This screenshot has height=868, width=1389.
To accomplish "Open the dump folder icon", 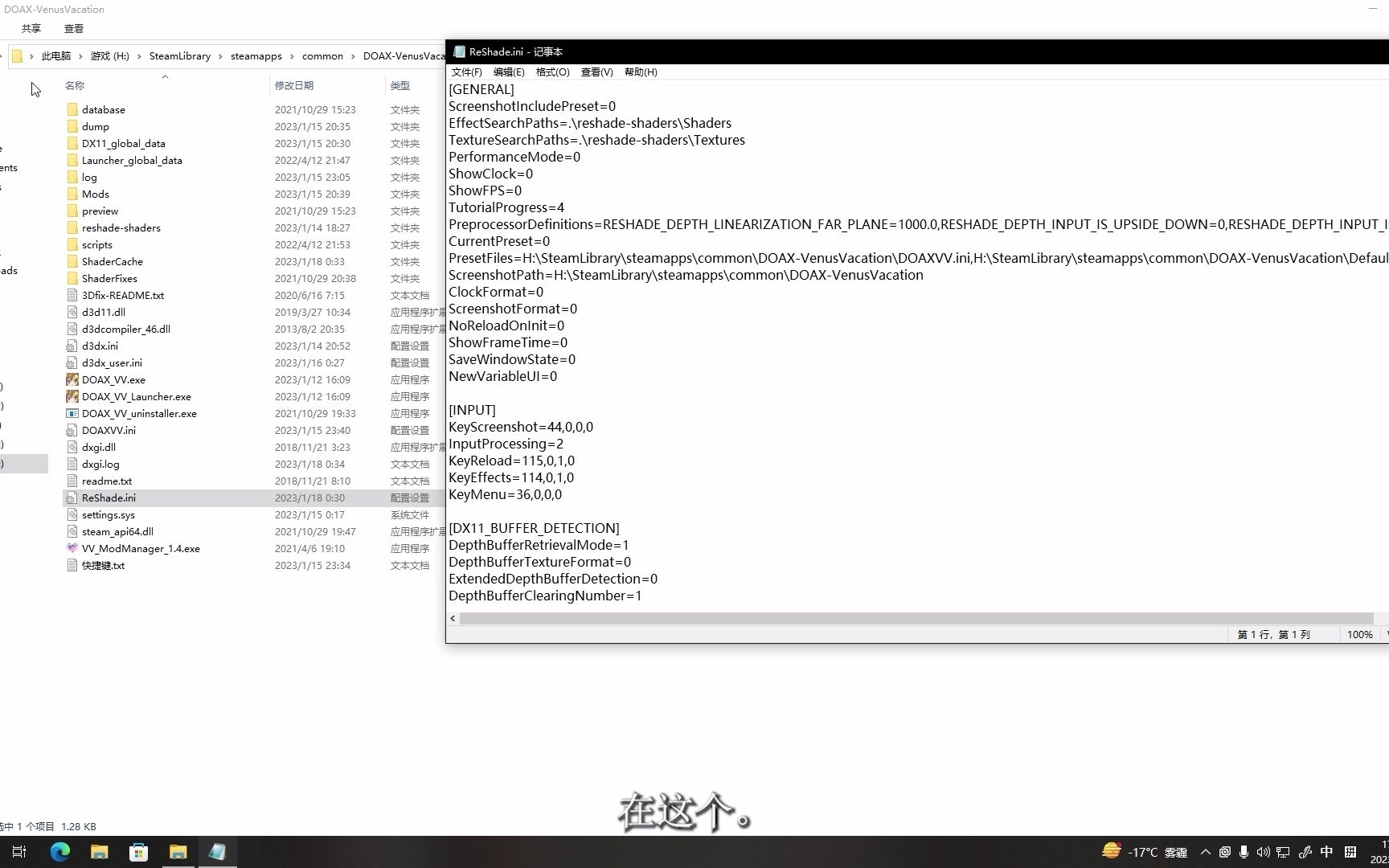I will [x=72, y=126].
